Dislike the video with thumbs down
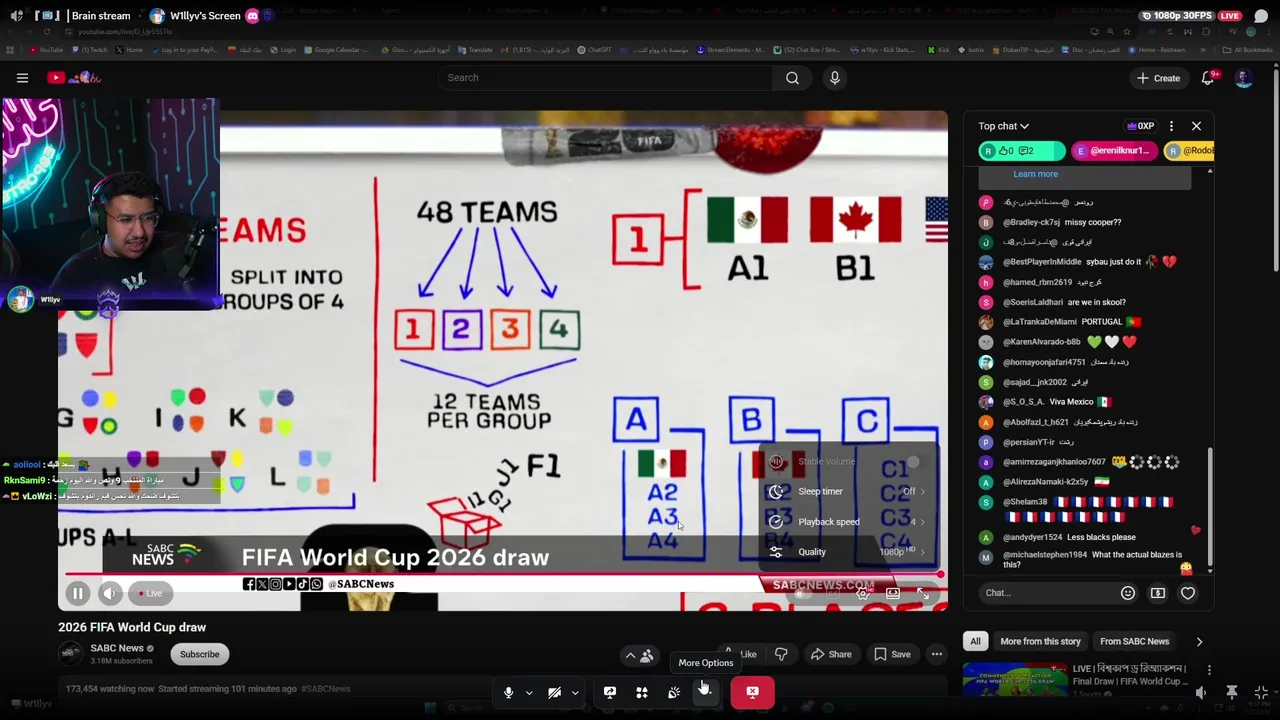This screenshot has height=720, width=1280. click(x=781, y=654)
